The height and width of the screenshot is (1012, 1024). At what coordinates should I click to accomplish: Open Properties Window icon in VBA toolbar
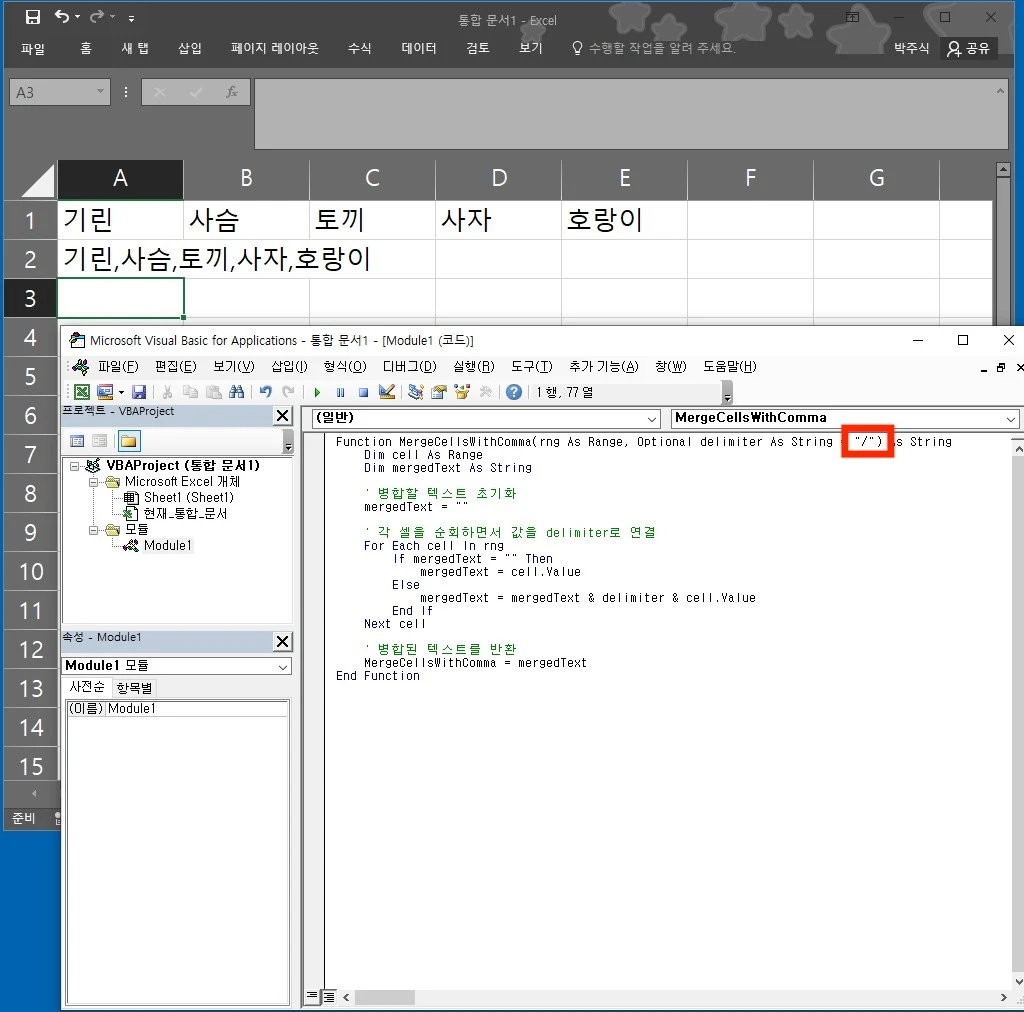[x=439, y=392]
